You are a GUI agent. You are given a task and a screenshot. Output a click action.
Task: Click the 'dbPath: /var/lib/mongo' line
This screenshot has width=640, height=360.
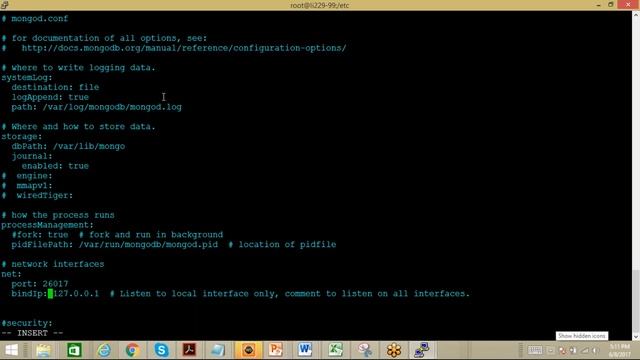point(68,146)
